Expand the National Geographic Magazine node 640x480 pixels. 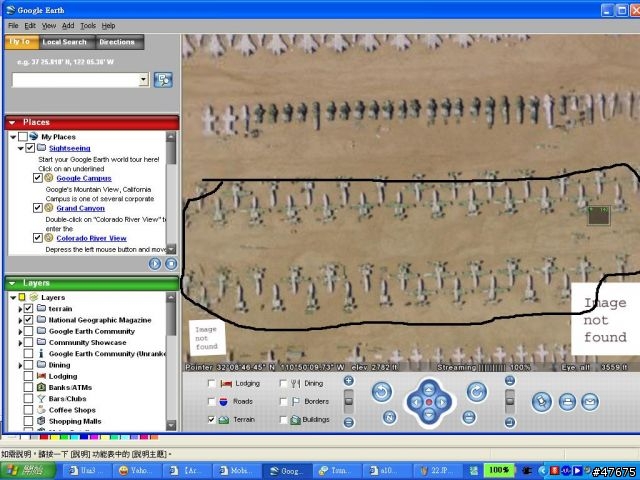pyautogui.click(x=20, y=320)
